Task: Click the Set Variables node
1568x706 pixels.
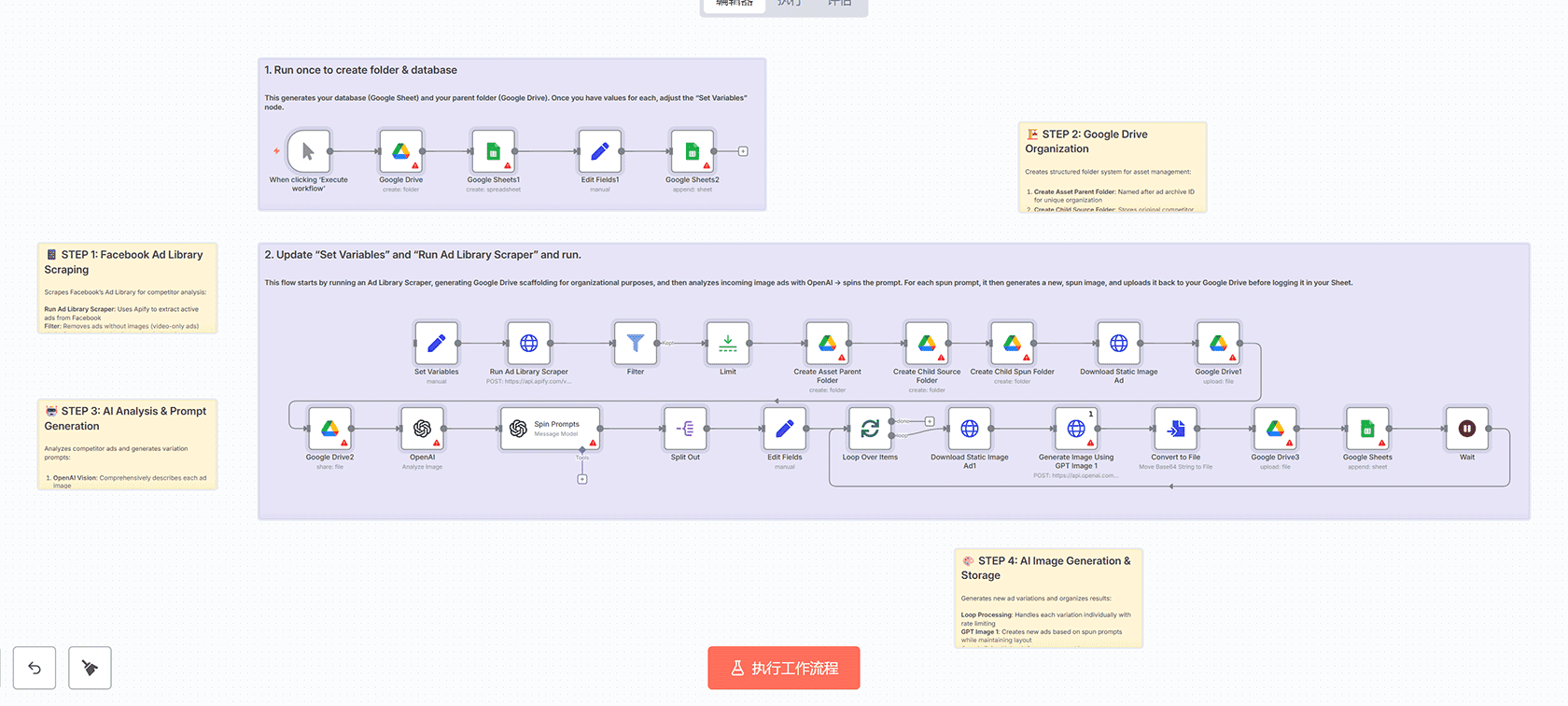Action: pos(436,344)
